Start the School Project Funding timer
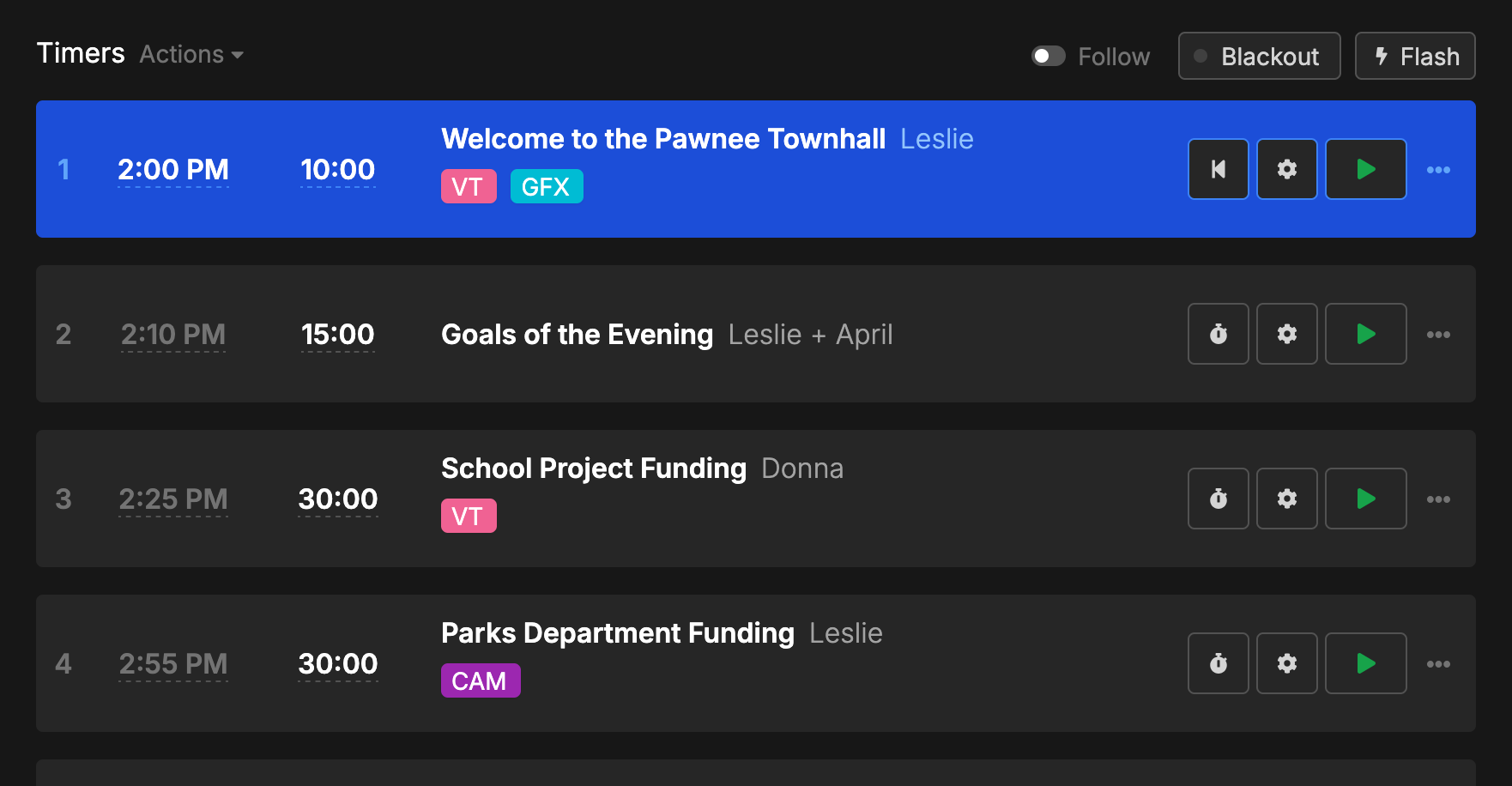 point(1365,499)
